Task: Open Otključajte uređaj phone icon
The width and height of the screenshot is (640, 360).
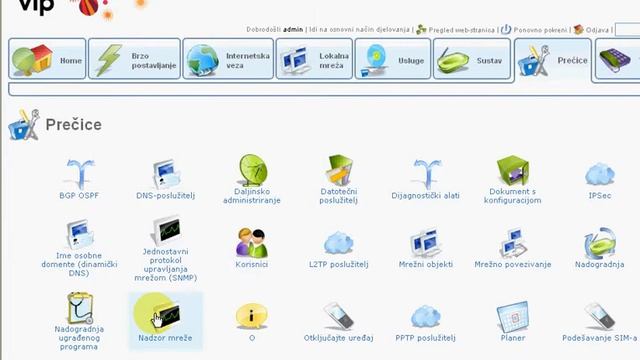Action: [x=339, y=316]
